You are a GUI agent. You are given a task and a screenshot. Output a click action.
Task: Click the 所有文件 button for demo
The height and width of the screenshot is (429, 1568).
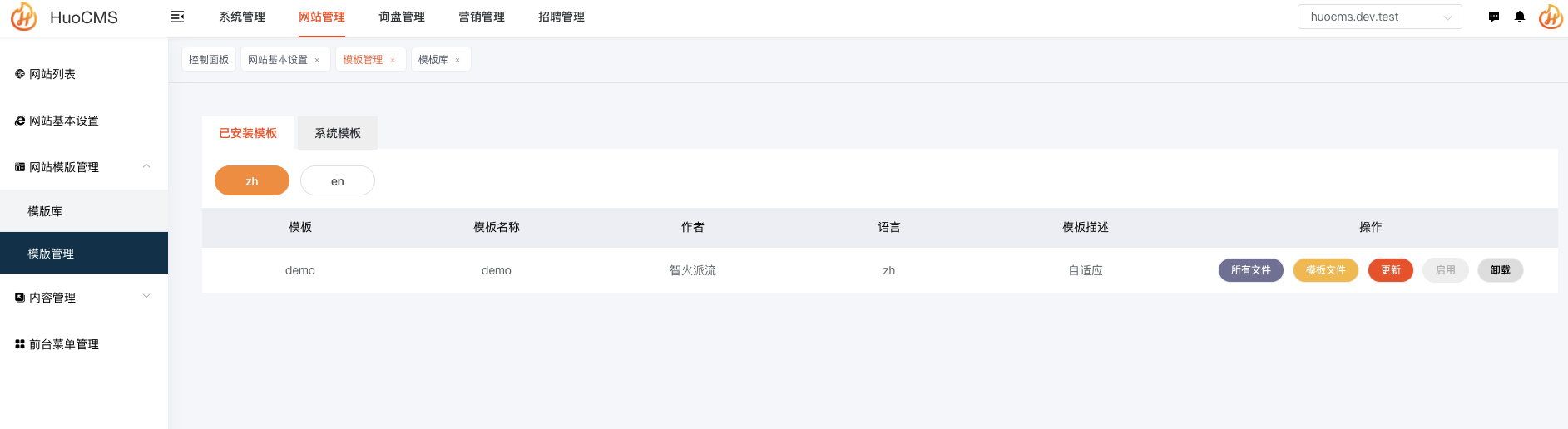1251,270
